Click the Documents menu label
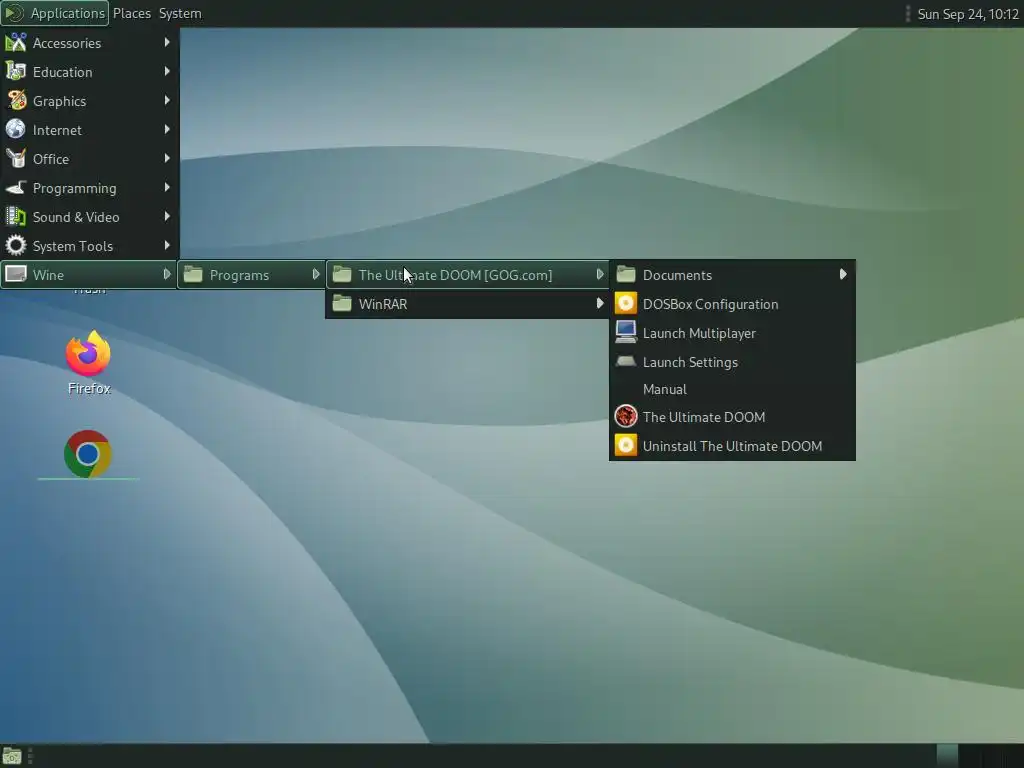Image resolution: width=1024 pixels, height=768 pixels. 677,275
